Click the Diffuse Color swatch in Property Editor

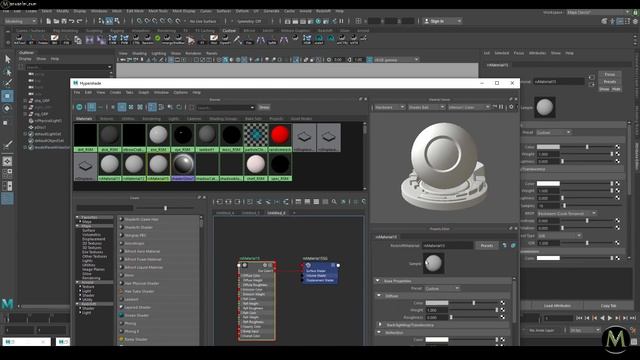click(x=437, y=303)
